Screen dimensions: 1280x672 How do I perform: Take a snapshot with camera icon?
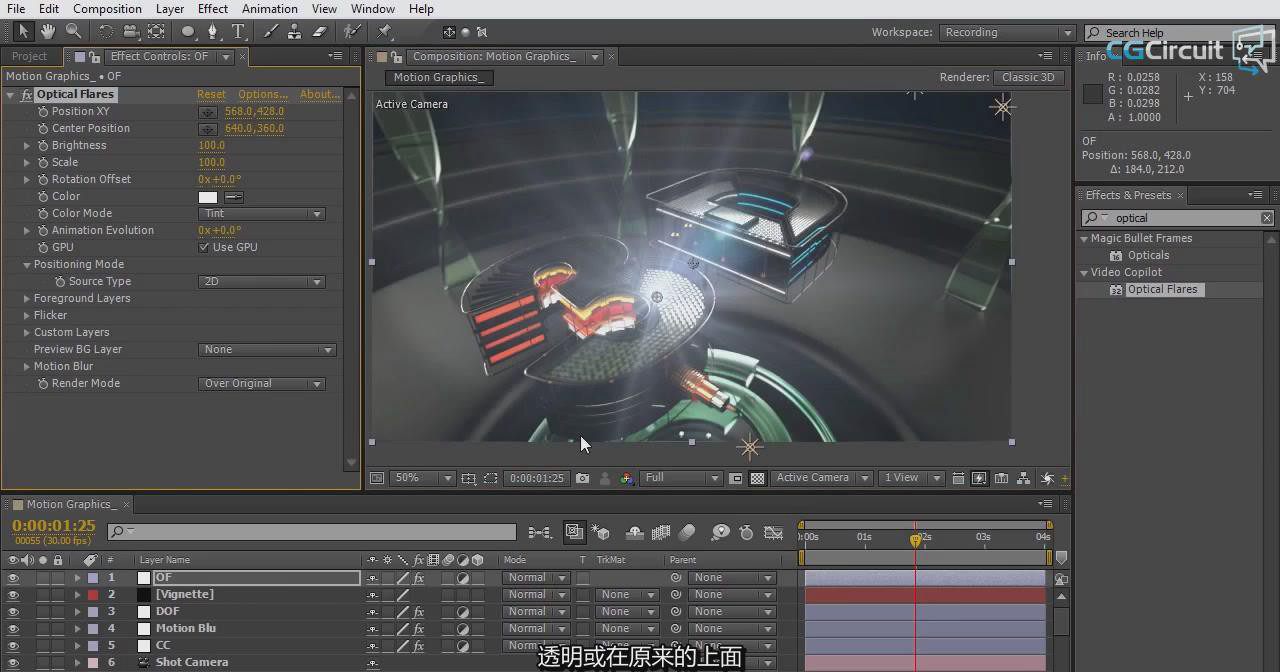tap(582, 478)
